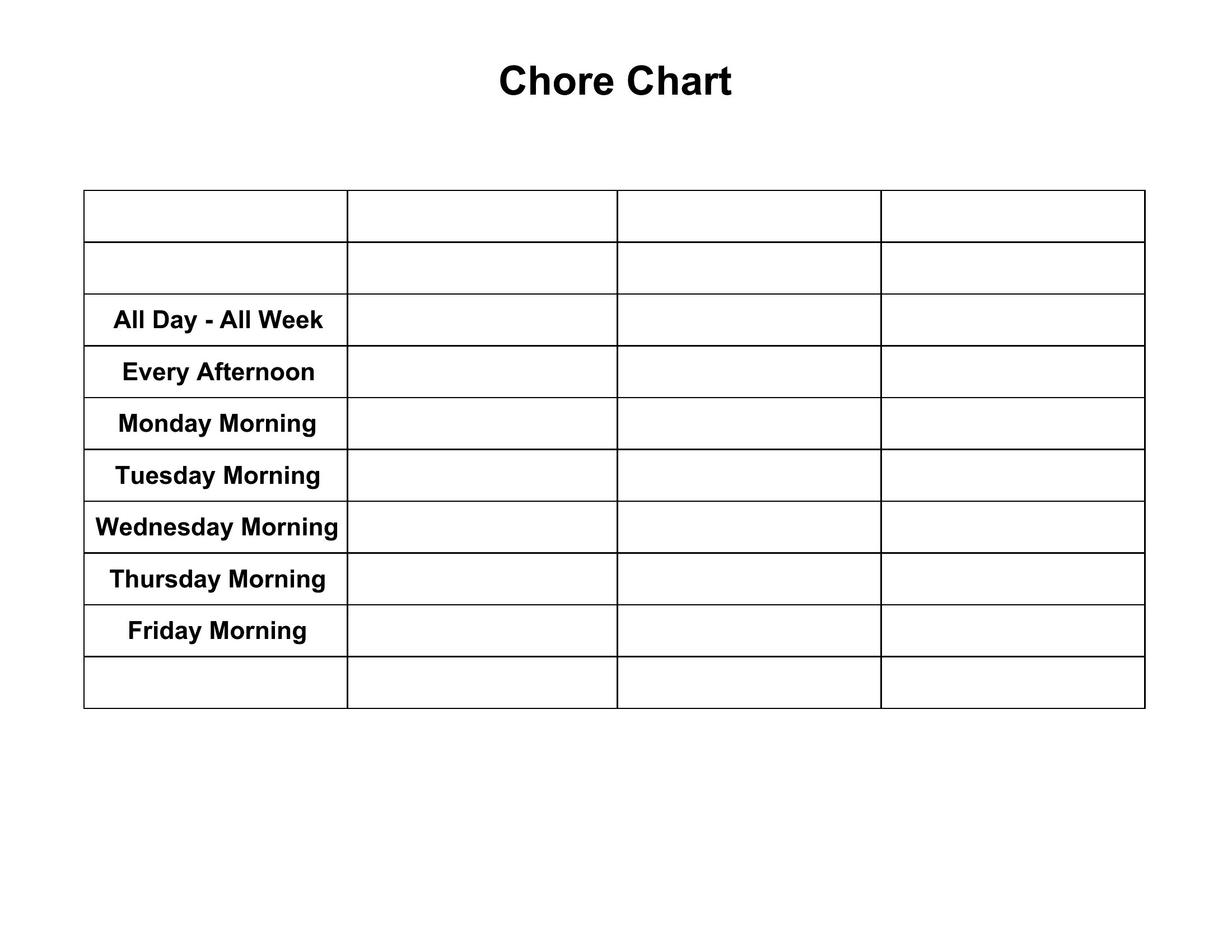
Task: Select the Wednesday Morning row label
Action: coord(216,528)
